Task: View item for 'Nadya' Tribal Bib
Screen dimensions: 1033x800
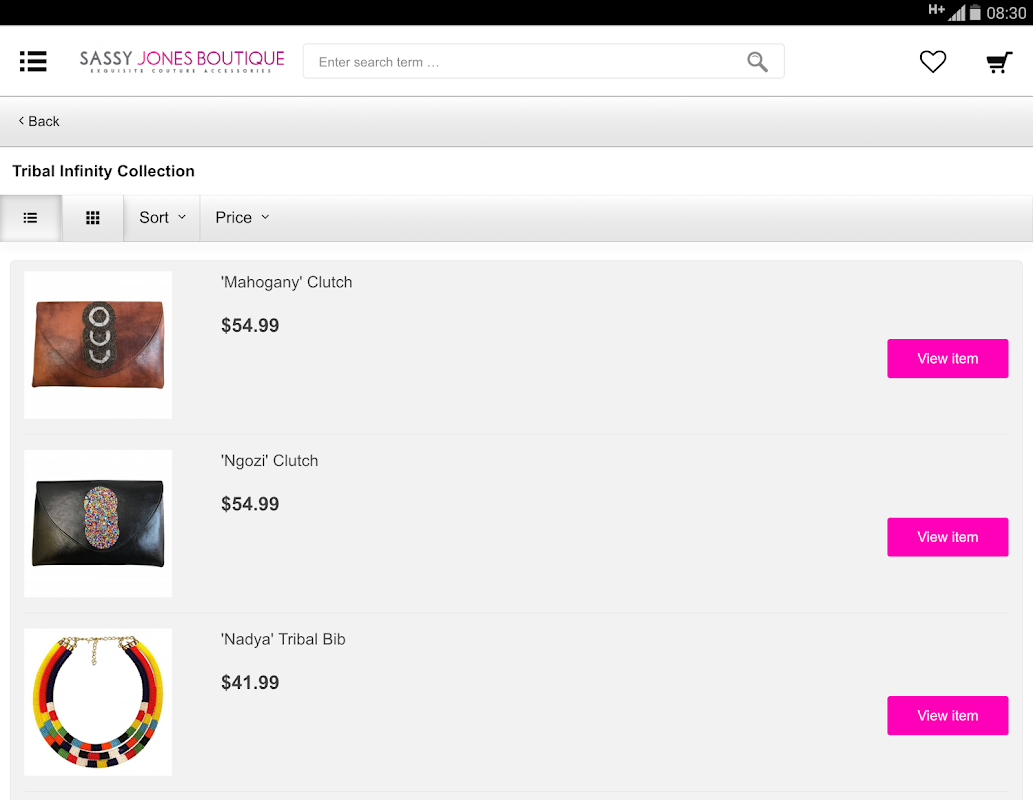Action: pos(947,716)
